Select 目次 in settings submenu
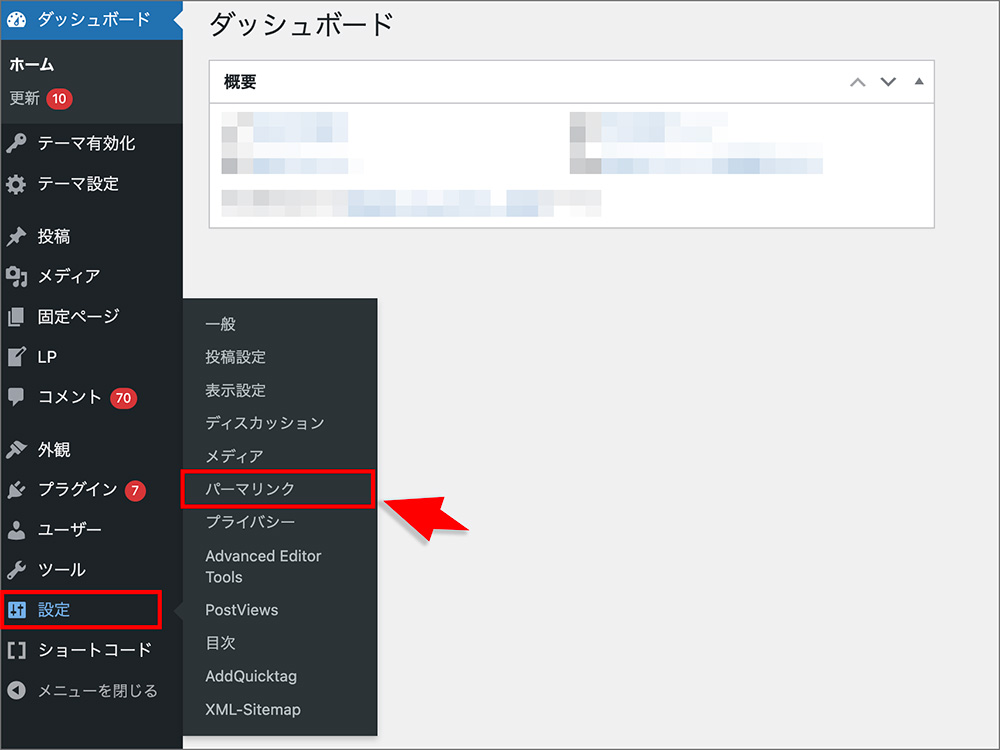This screenshot has height=750, width=1000. click(221, 643)
